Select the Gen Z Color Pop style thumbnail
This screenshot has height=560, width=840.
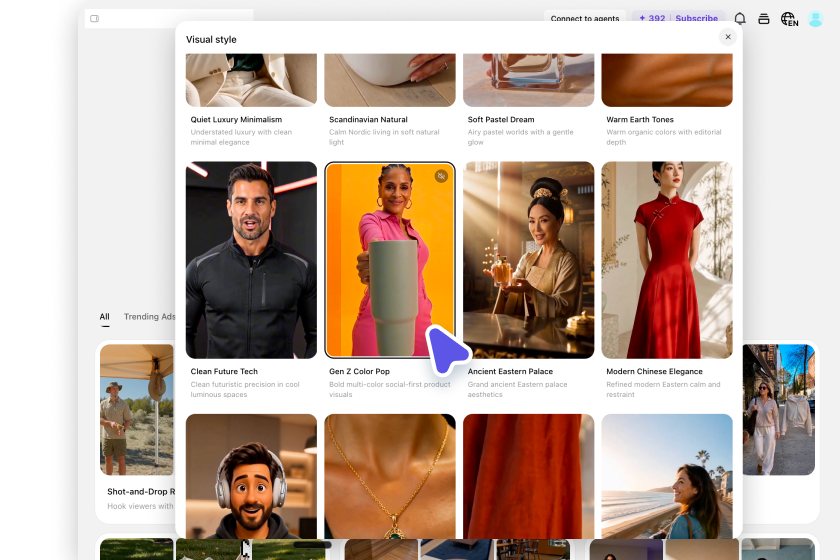point(390,260)
